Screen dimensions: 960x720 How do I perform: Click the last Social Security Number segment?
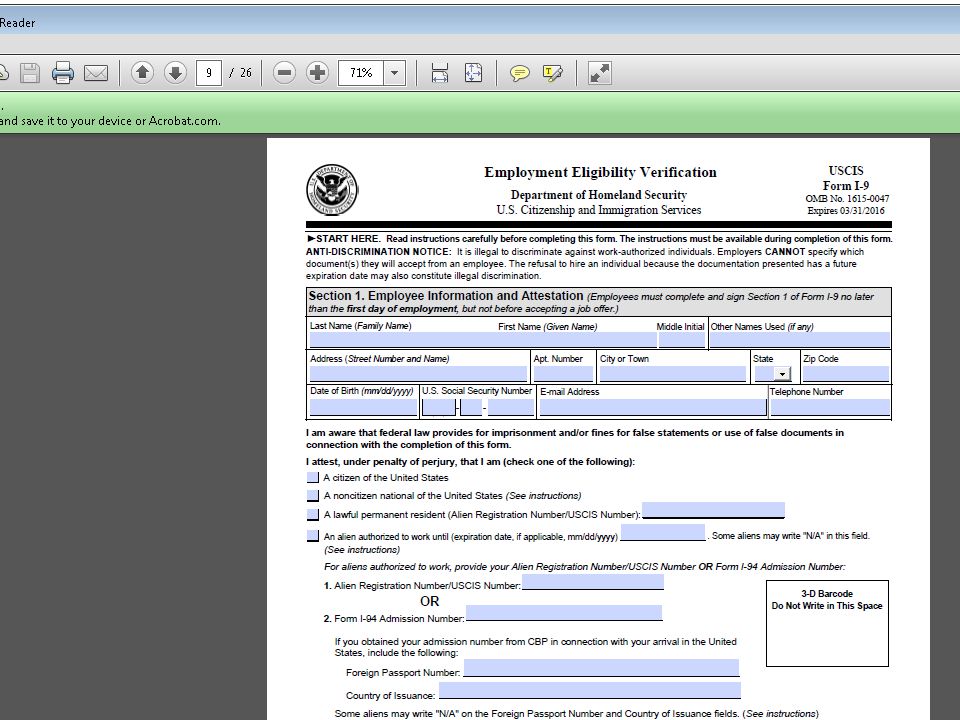[x=511, y=407]
